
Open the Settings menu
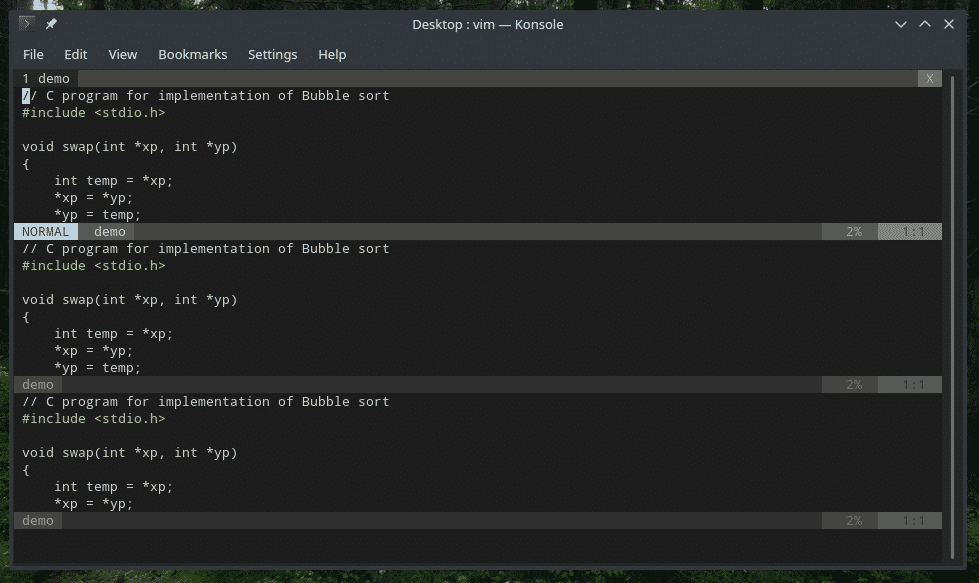pyautogui.click(x=272, y=54)
